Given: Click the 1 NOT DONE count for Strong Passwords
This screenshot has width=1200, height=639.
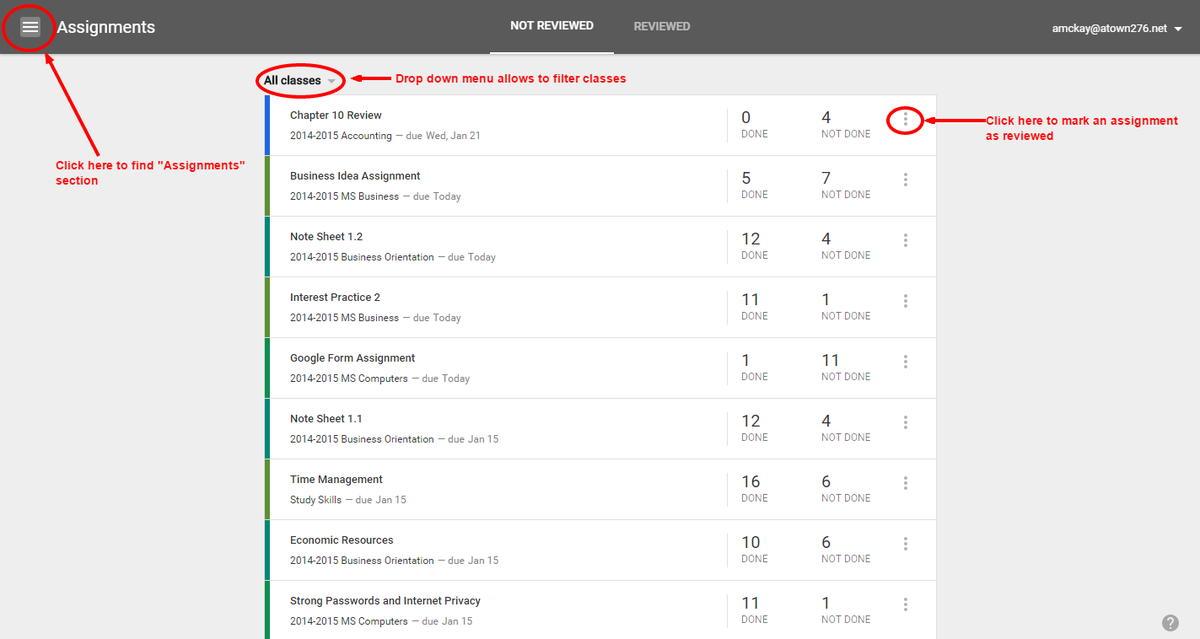Looking at the screenshot, I should (x=846, y=610).
